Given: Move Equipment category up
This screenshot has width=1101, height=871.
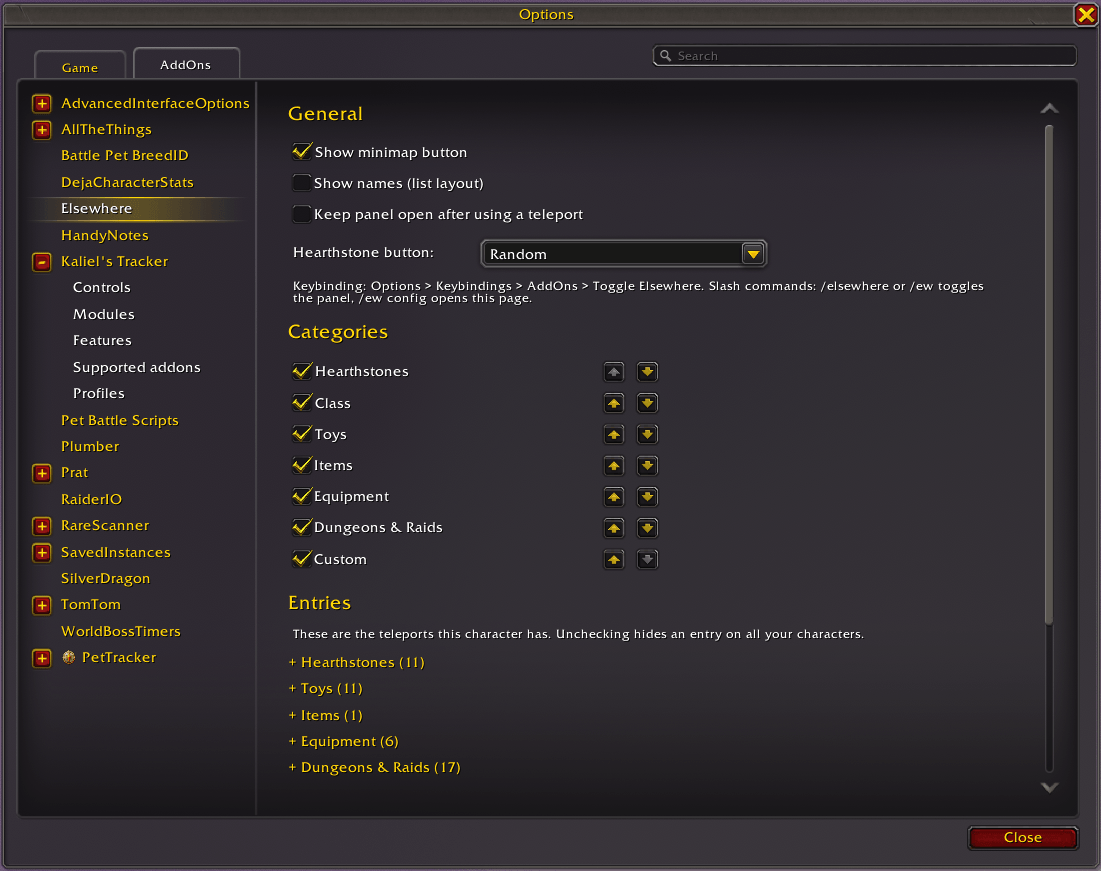Looking at the screenshot, I should tap(614, 497).
